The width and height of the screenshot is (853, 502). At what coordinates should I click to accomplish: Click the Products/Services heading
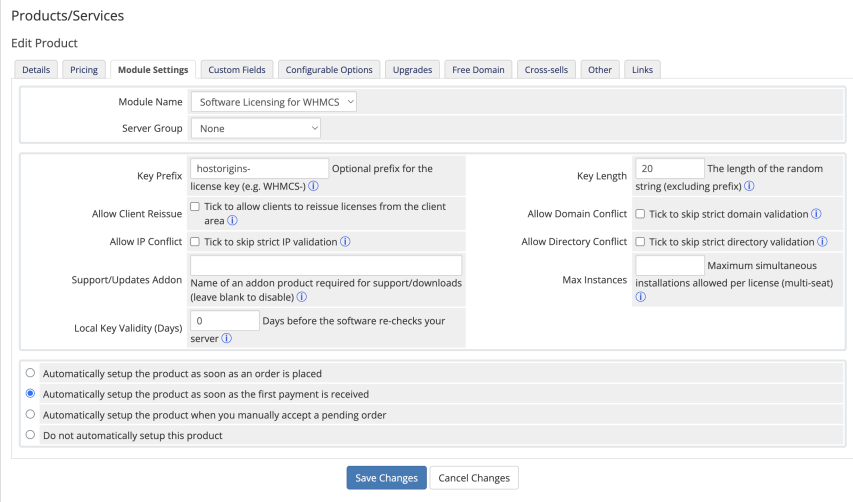(67, 16)
